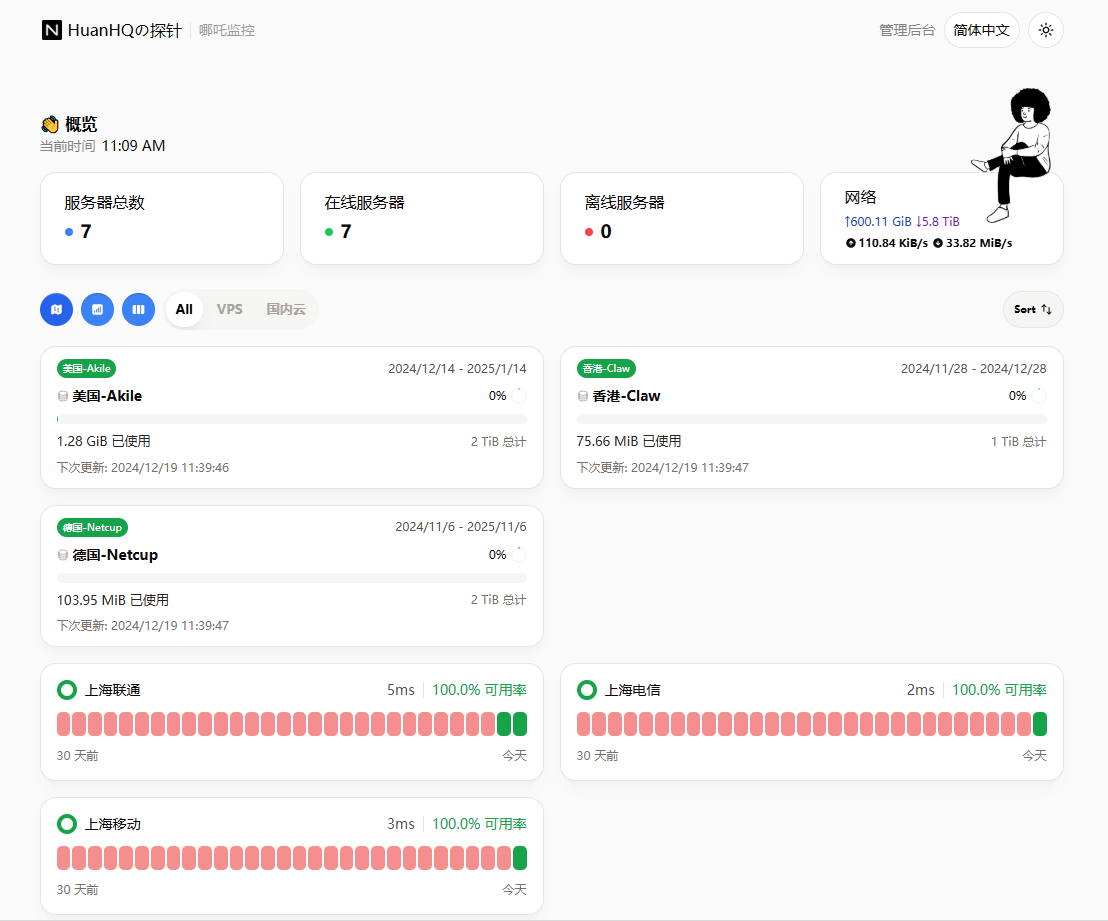This screenshot has width=1108, height=921.
Task: Toggle the light/dark theme sun button
Action: point(1046,30)
